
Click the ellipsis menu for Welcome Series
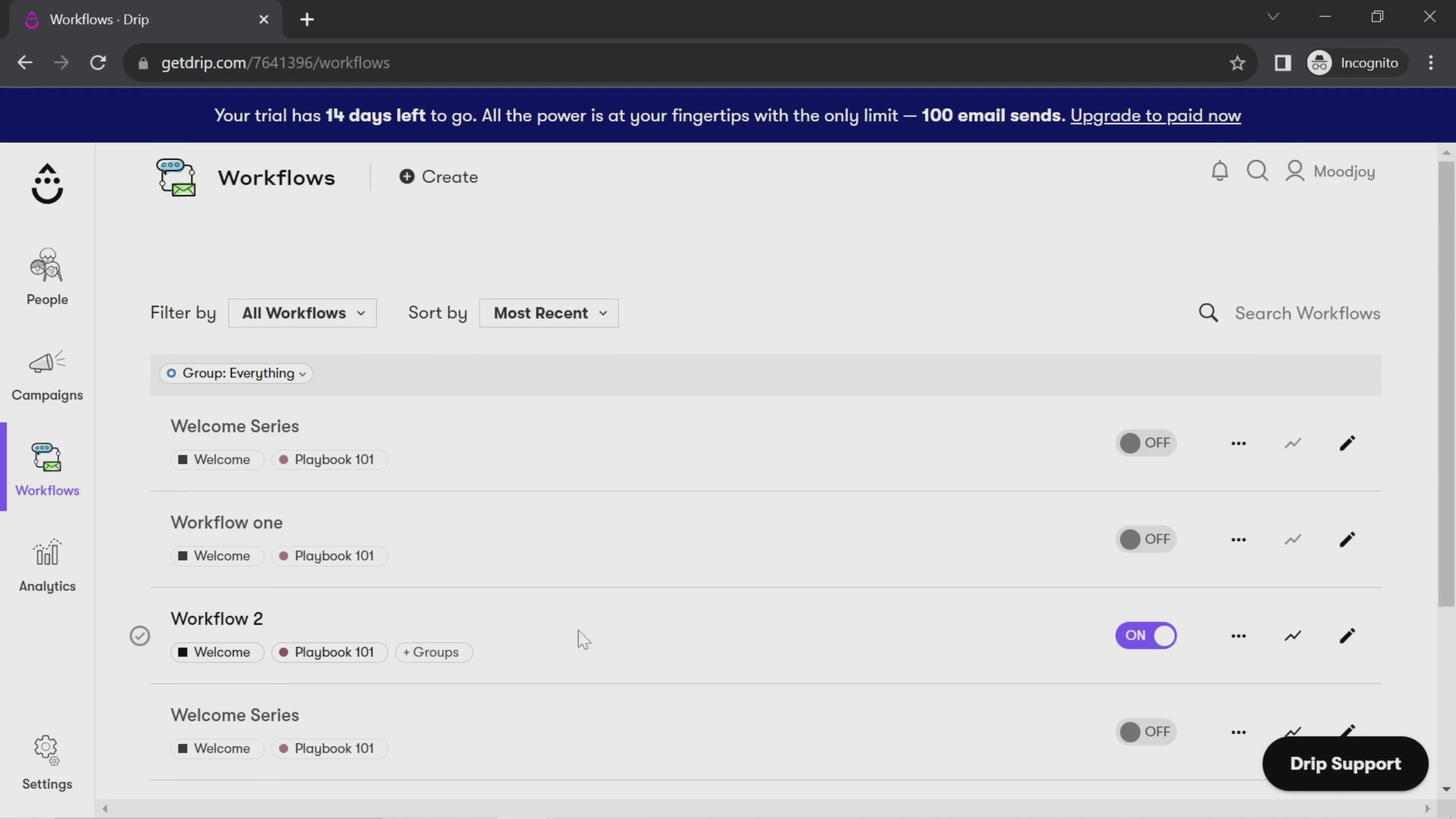coord(1238,443)
